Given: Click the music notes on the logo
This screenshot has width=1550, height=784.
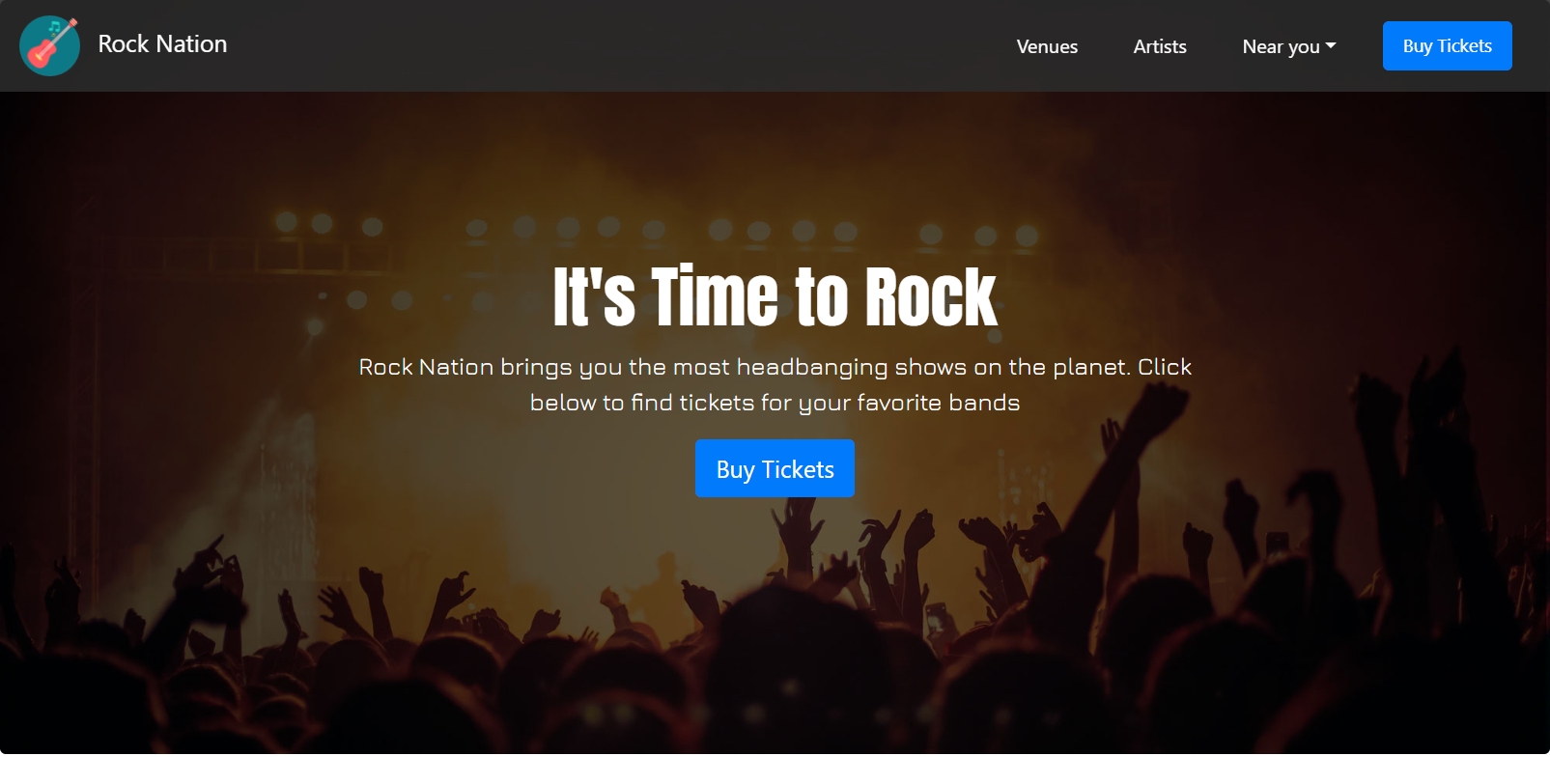Looking at the screenshot, I should pos(54,28).
